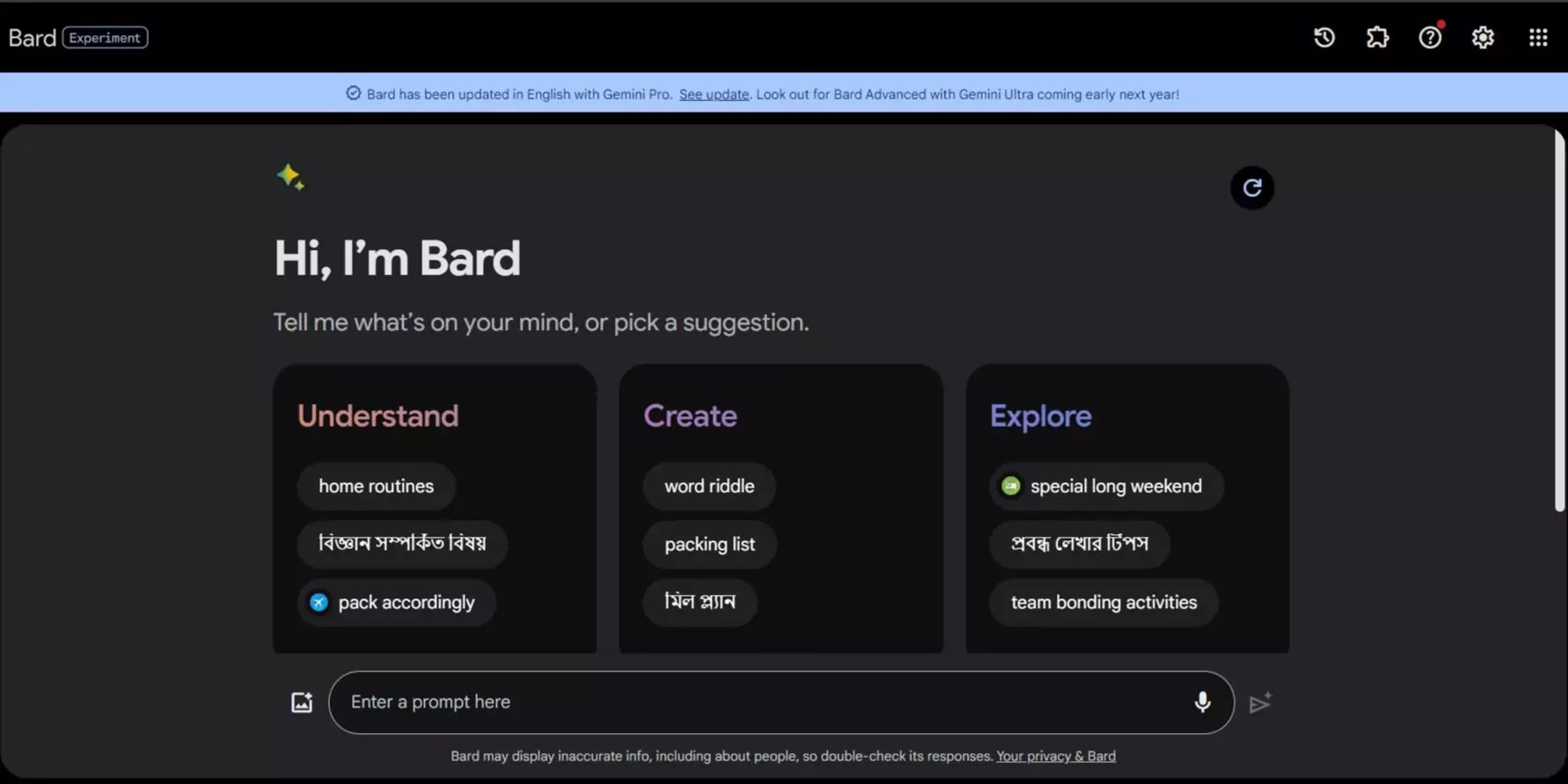Open Your privacy & Bard link

point(1056,756)
